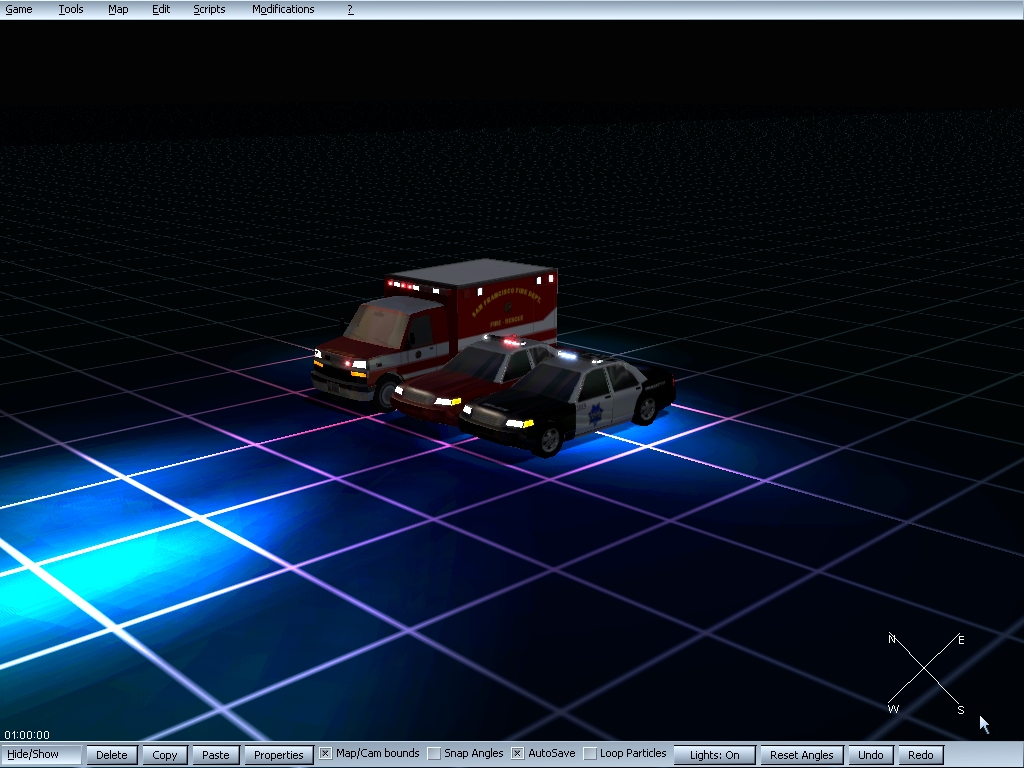Disable the Map/Cam bounds checkbox

point(325,754)
